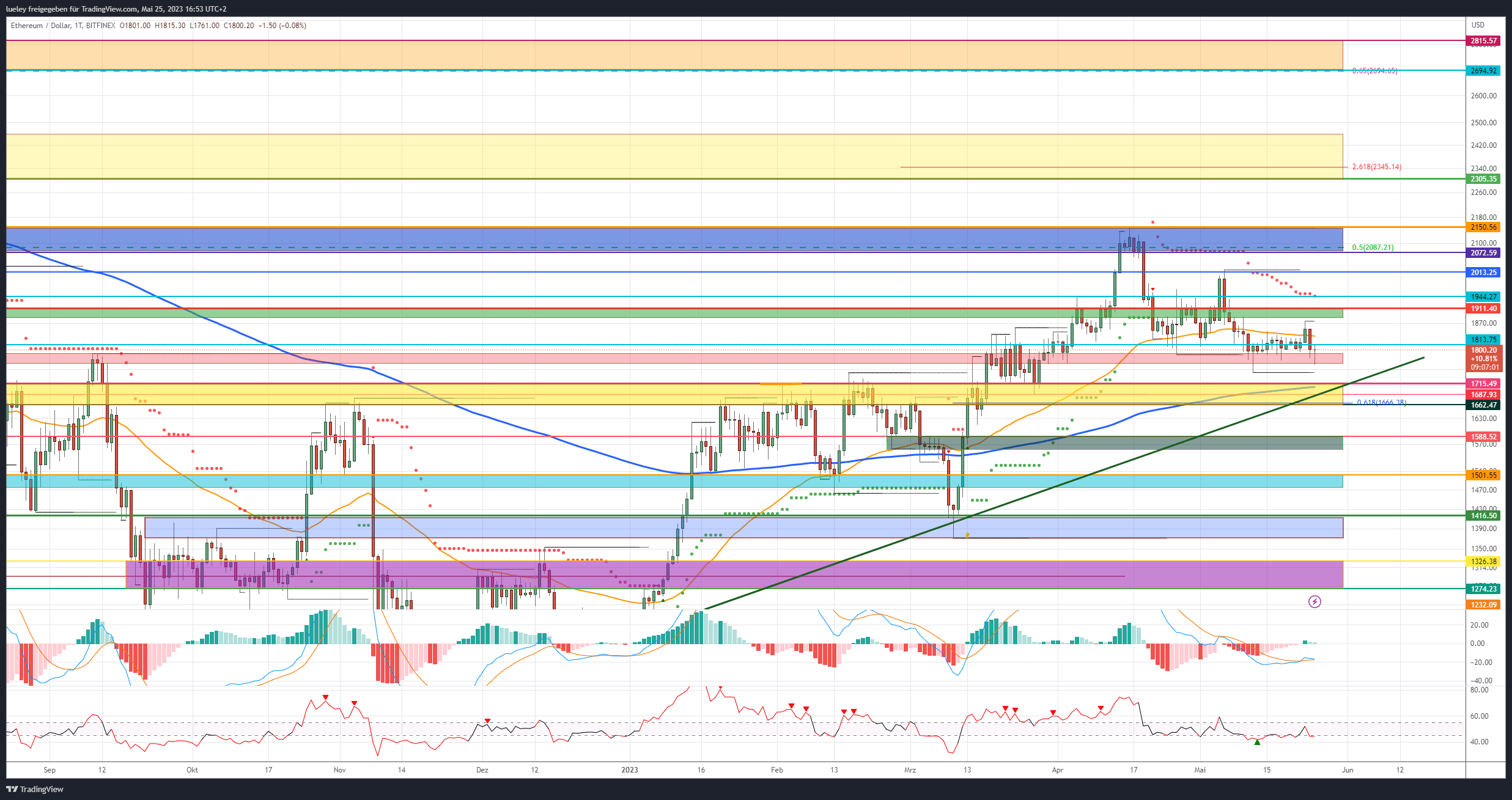1512x800 pixels.
Task: Click the 2420.00 price axis value
Action: coord(1484,145)
